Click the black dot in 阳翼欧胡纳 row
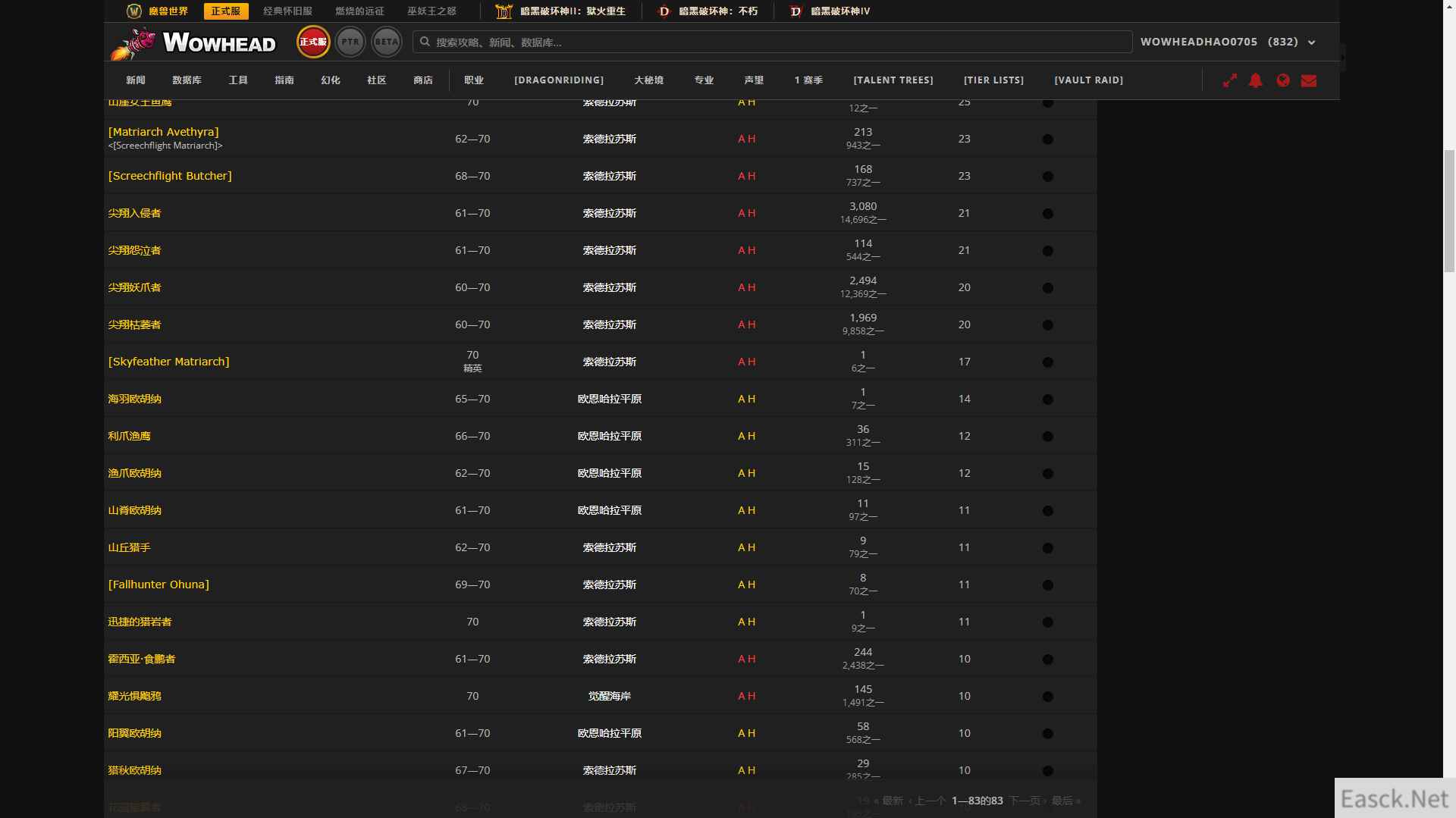The height and width of the screenshot is (818, 1456). tap(1048, 734)
